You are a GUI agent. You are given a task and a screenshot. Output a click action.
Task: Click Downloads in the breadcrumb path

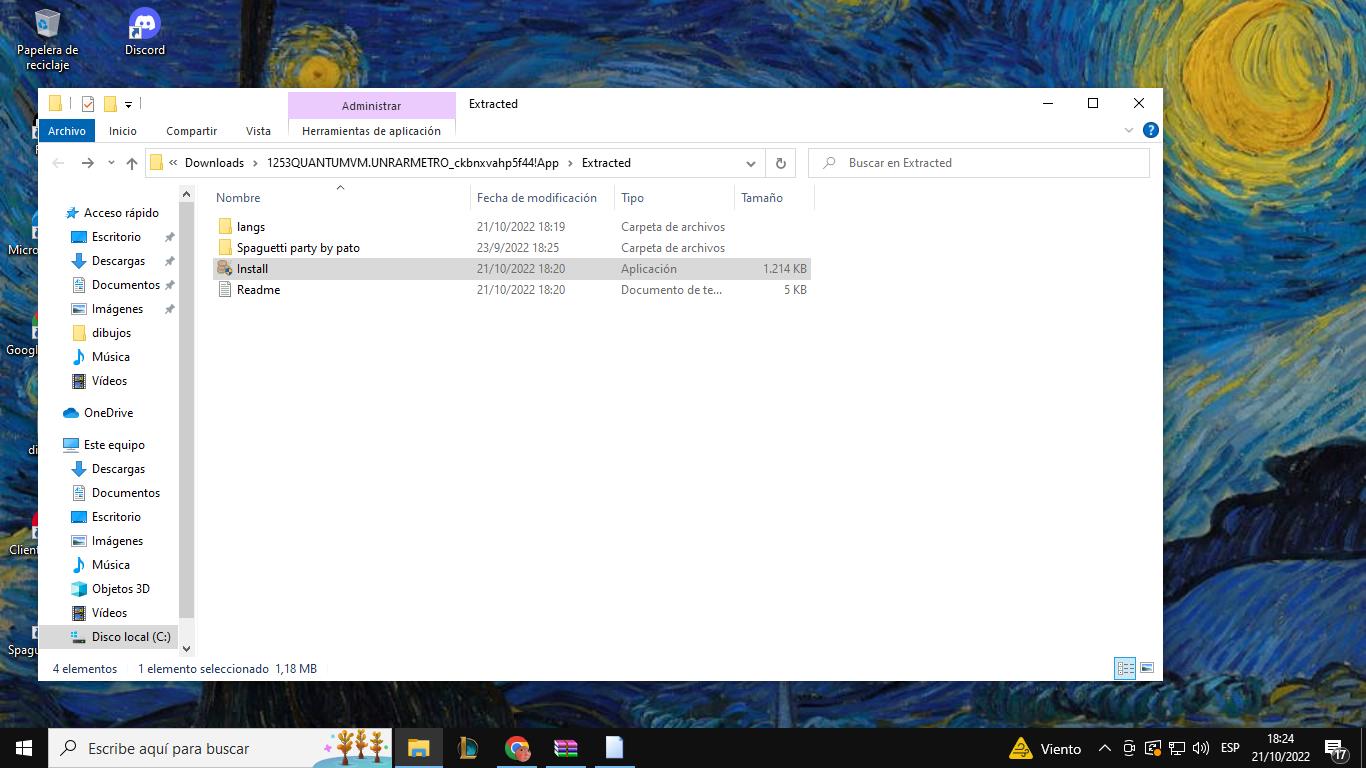[x=214, y=163]
